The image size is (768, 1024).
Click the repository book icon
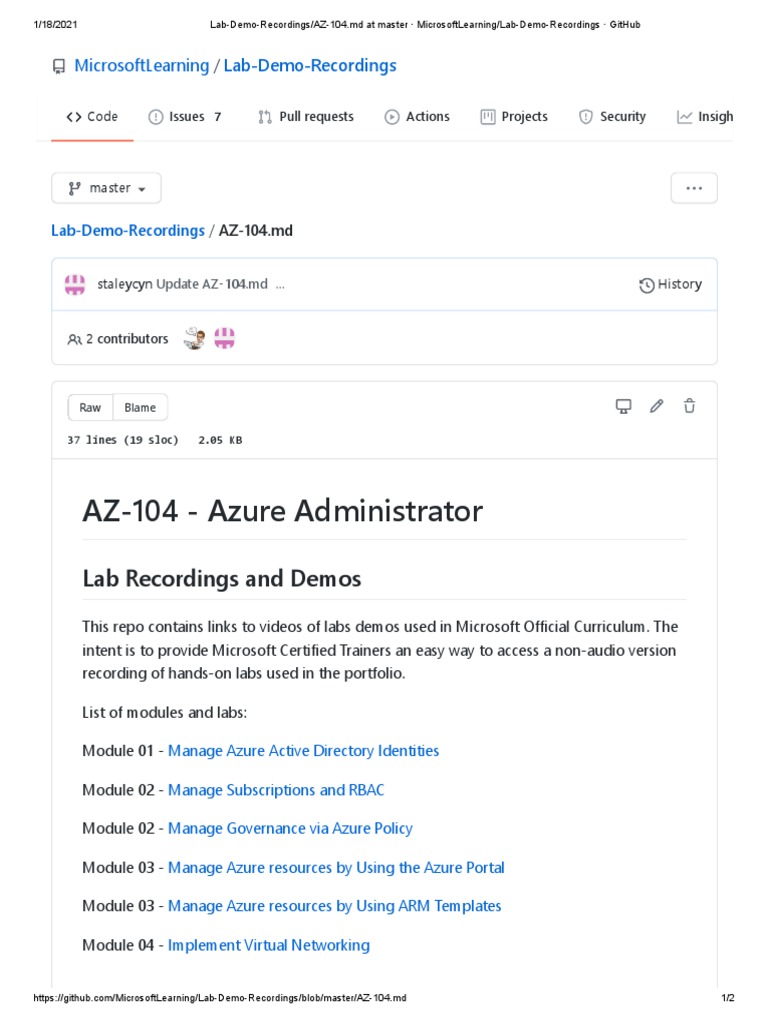pos(59,67)
